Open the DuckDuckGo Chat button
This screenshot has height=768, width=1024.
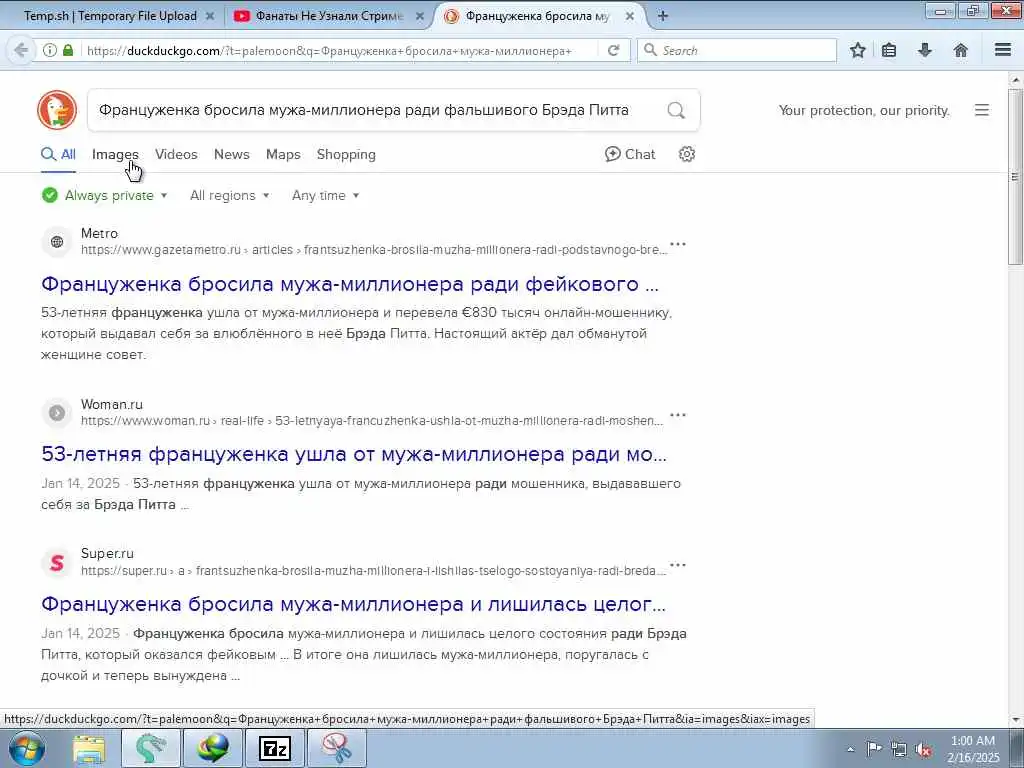click(630, 154)
